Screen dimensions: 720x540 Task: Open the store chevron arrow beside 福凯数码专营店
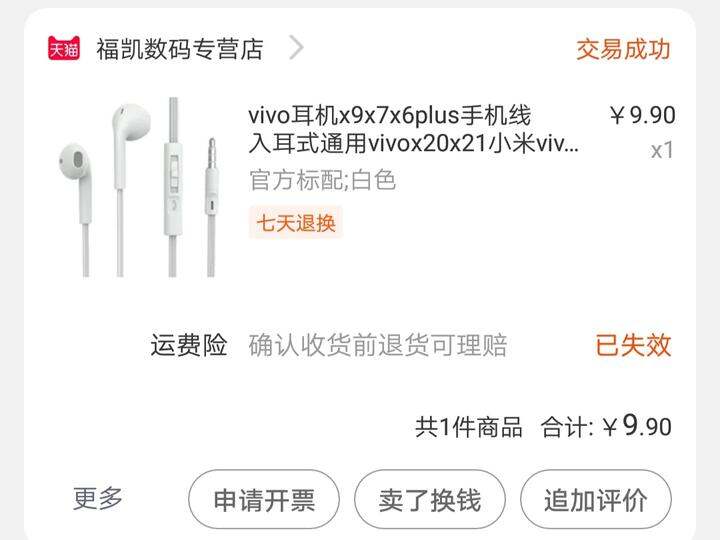point(297,48)
